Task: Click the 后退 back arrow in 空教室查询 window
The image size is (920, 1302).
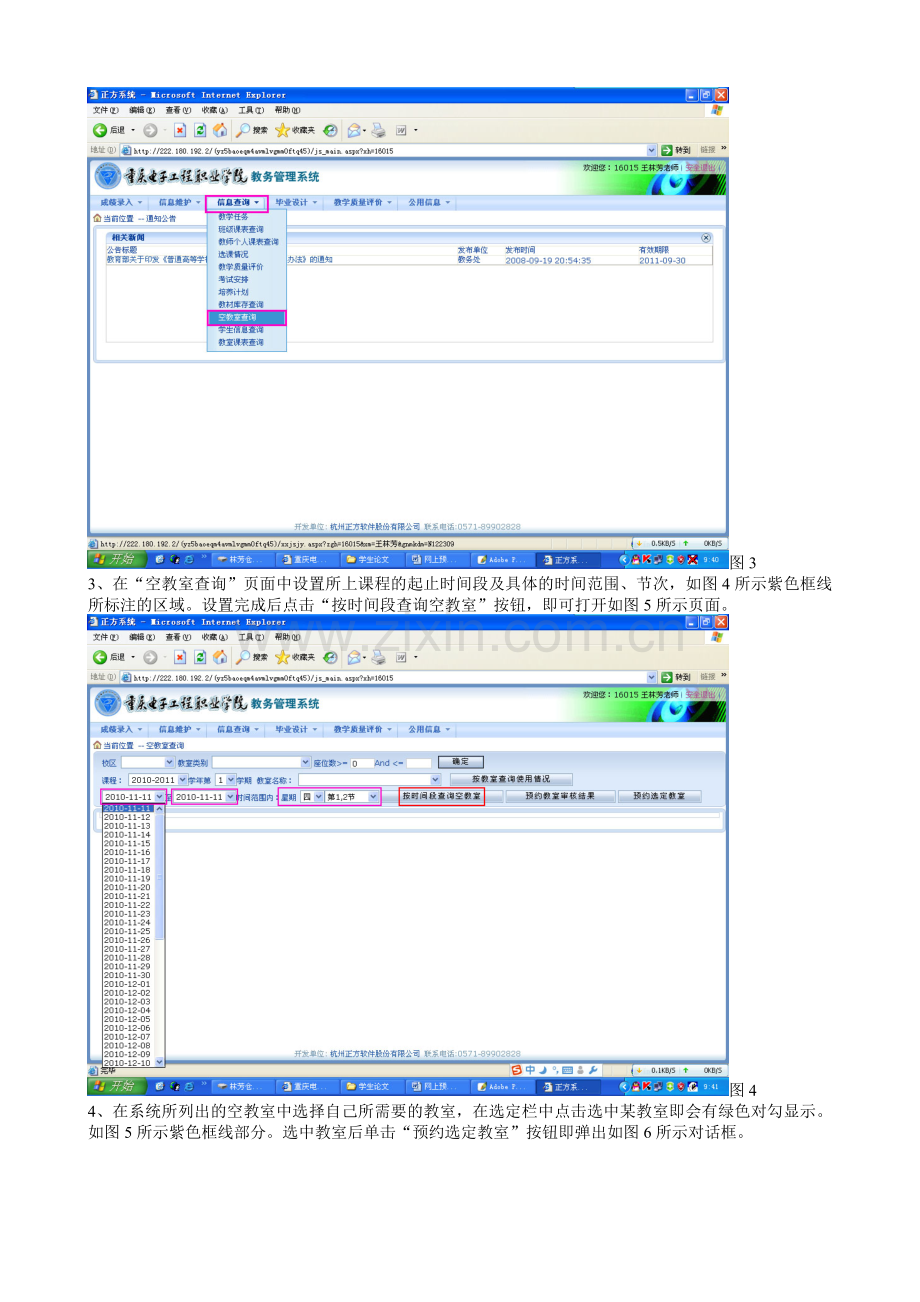Action: click(100, 658)
